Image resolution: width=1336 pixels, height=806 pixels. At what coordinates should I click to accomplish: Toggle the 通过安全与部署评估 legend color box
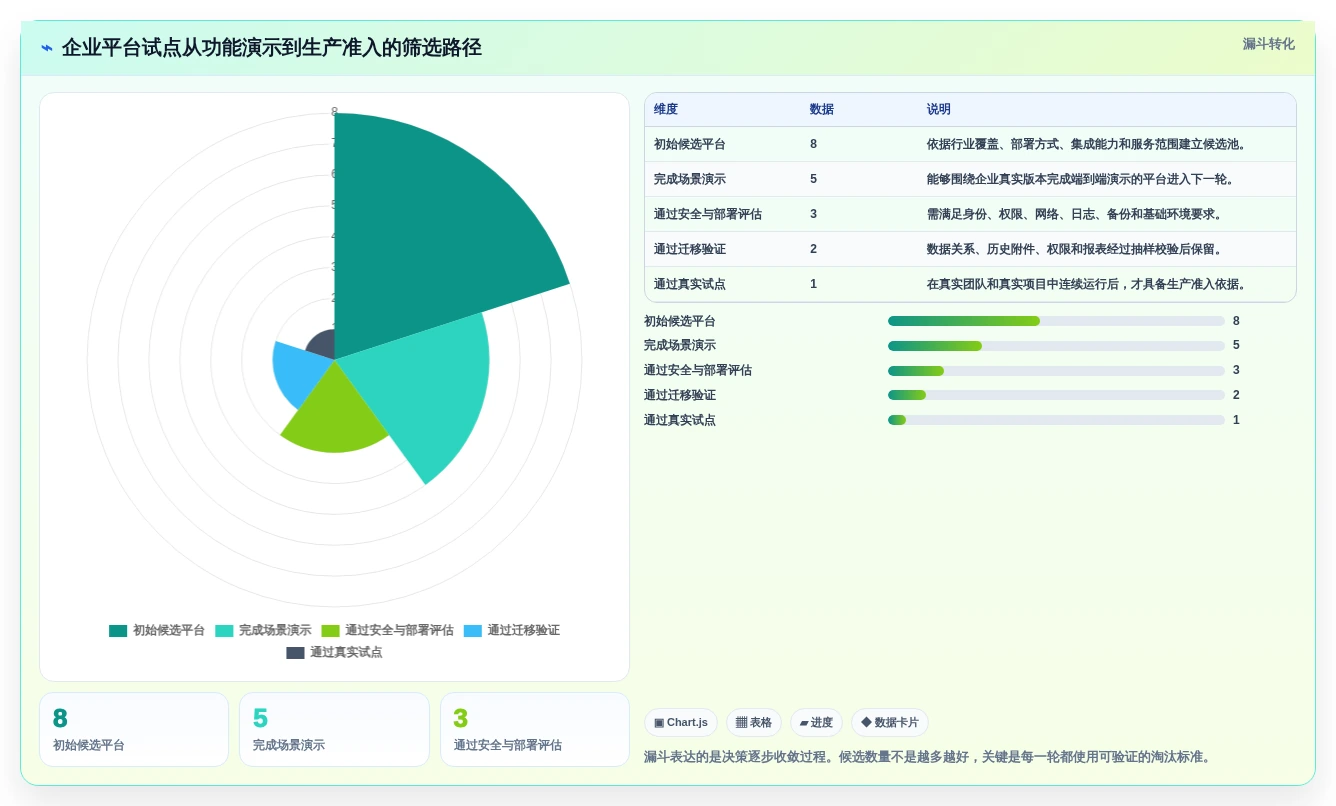331,631
